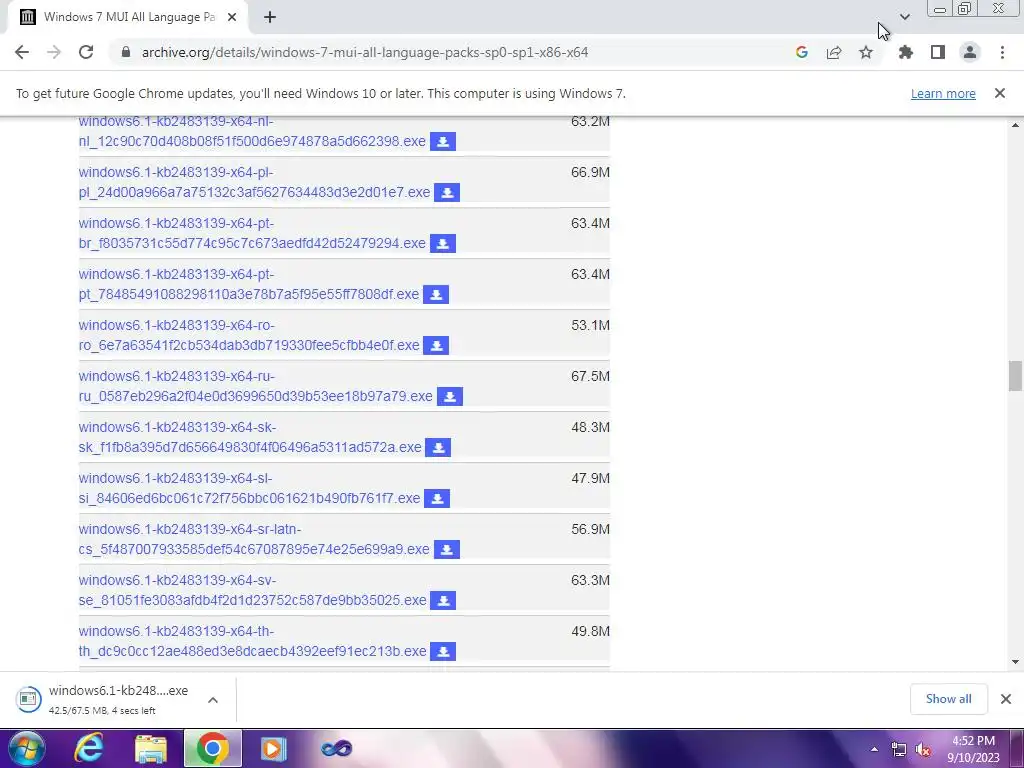
Task: Open the Chrome three-dot menu
Action: click(1002, 52)
